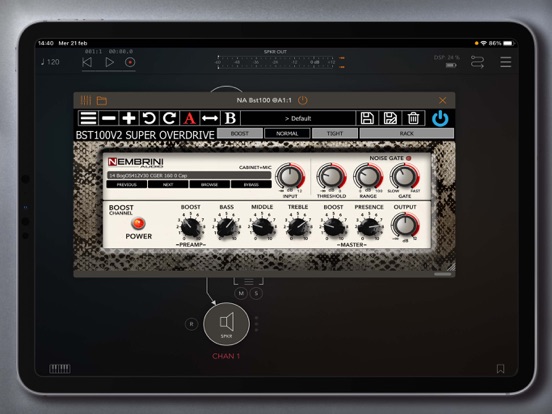The height and width of the screenshot is (414, 552).
Task: Click the BASS knob
Action: pos(226,227)
